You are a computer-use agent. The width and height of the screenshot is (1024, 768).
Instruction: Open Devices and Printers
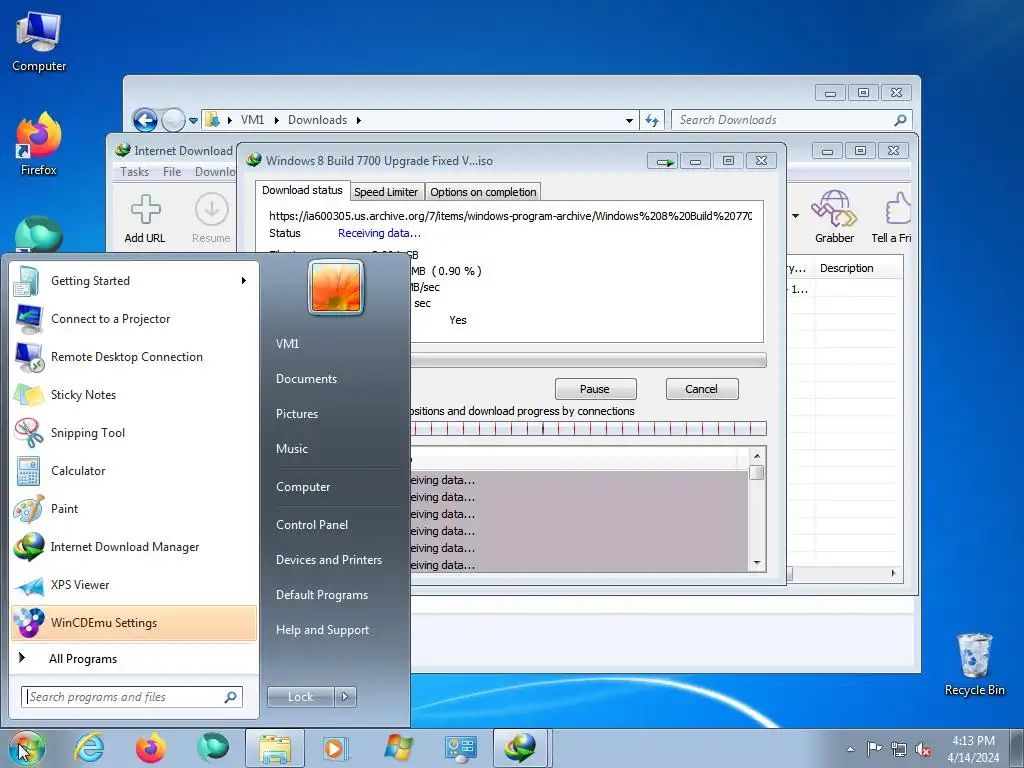328,560
